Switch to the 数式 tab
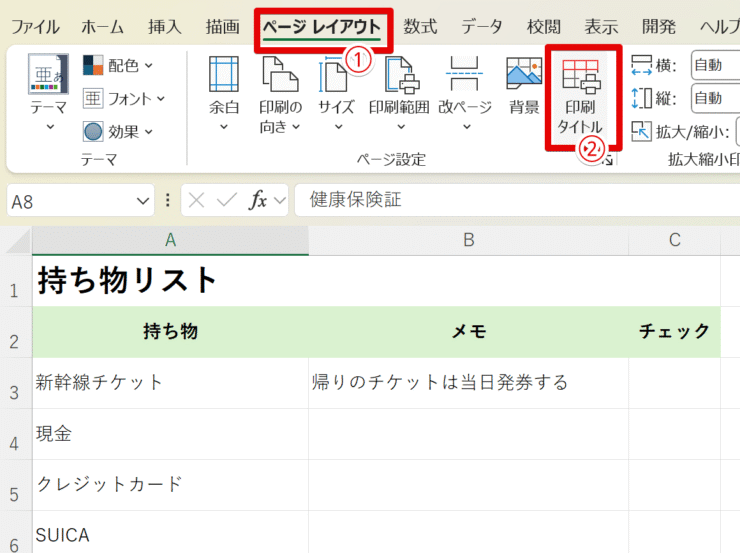740x553 pixels. click(x=420, y=27)
